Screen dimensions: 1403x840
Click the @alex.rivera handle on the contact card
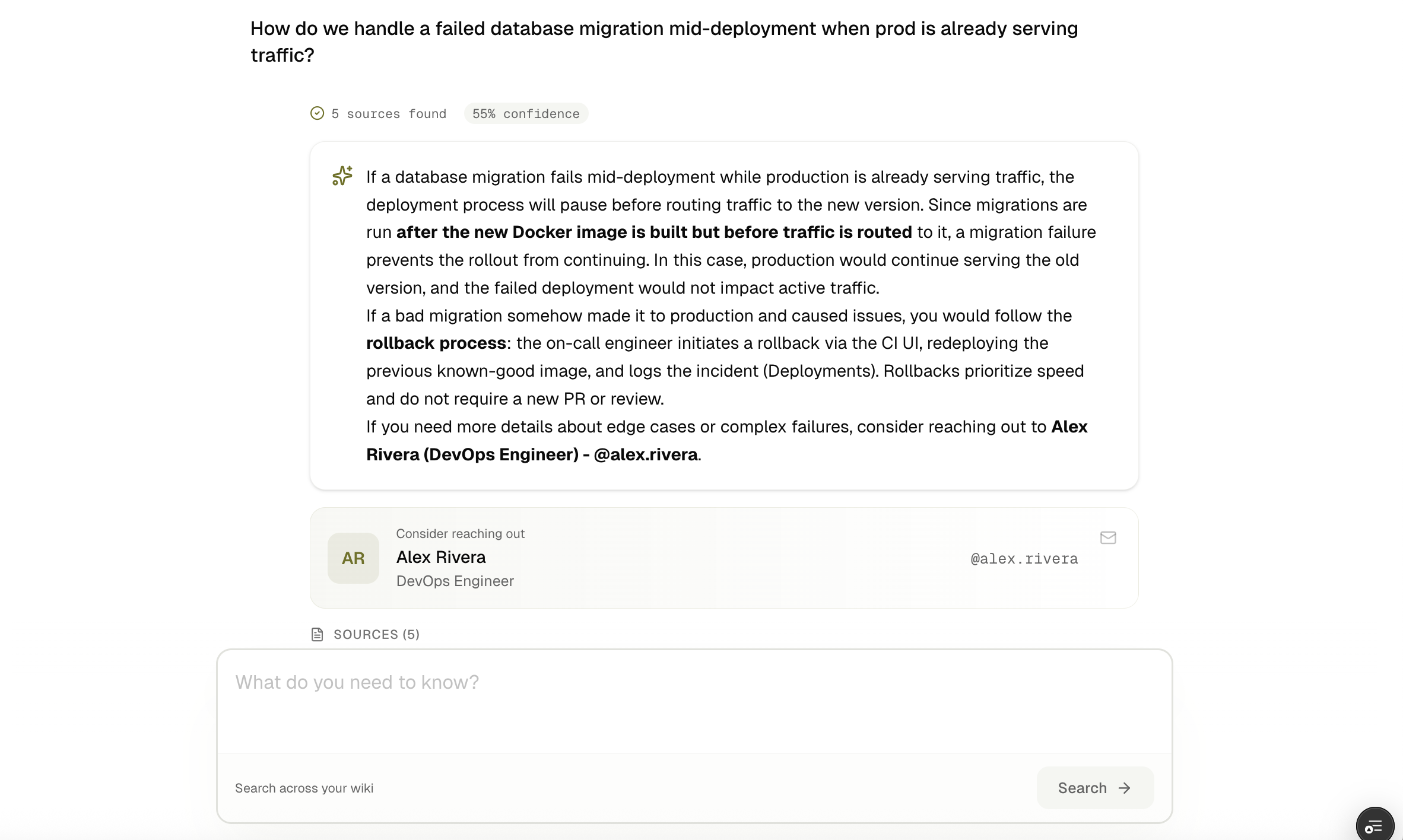click(x=1024, y=559)
